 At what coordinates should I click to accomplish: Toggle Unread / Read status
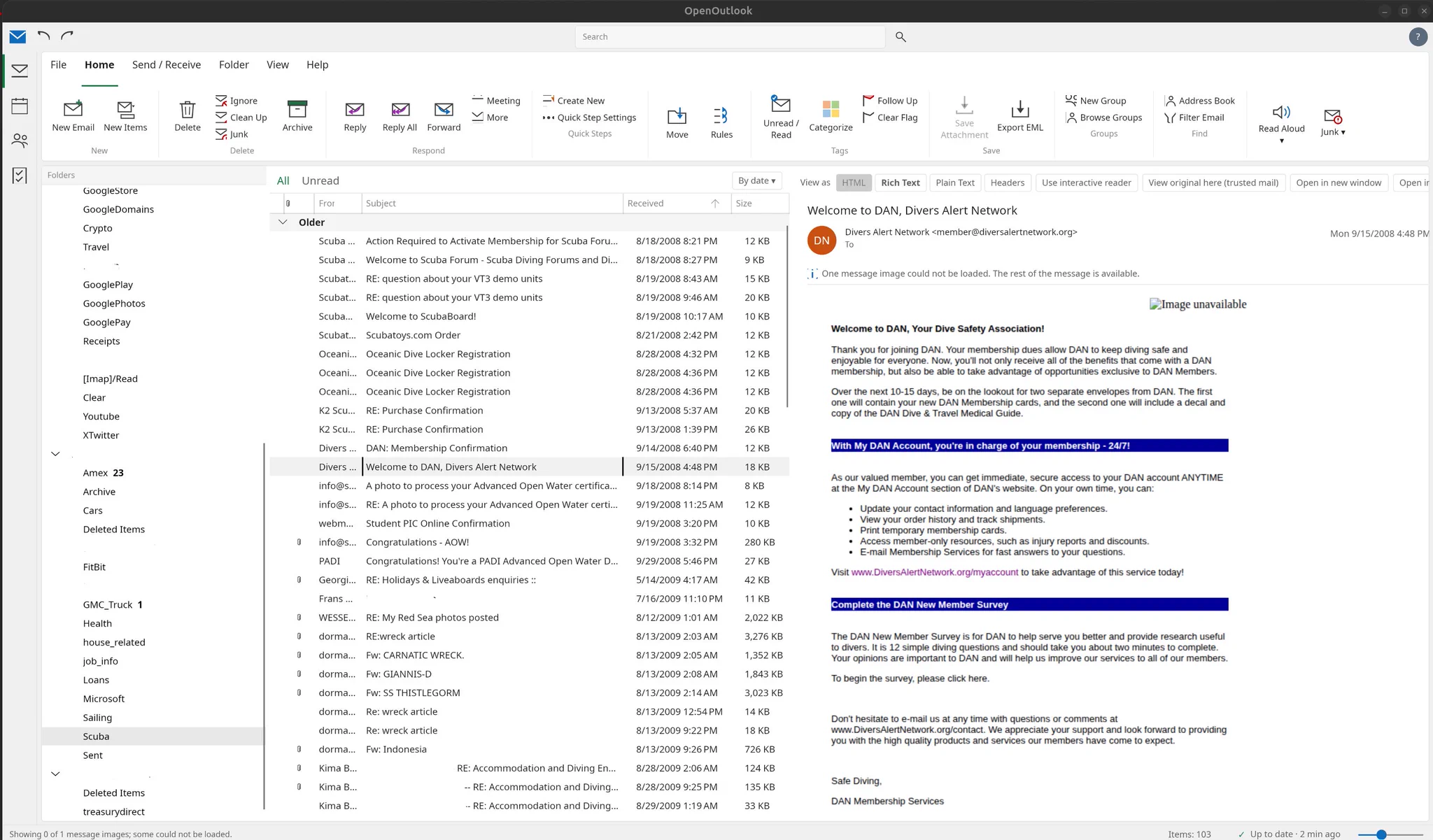[x=781, y=118]
